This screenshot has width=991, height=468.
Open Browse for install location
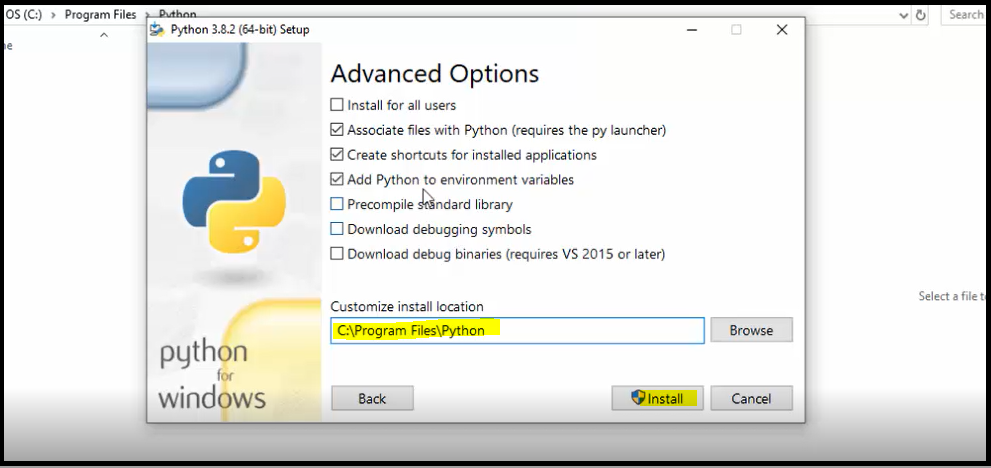point(751,330)
